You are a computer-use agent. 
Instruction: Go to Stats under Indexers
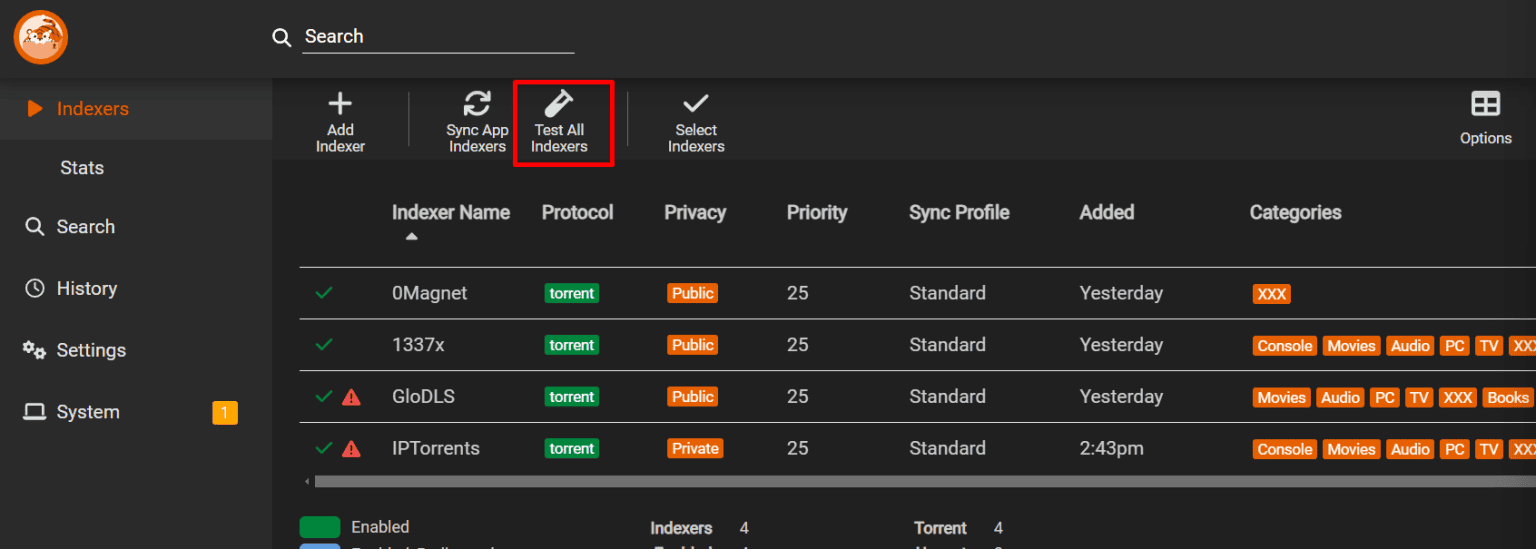82,168
